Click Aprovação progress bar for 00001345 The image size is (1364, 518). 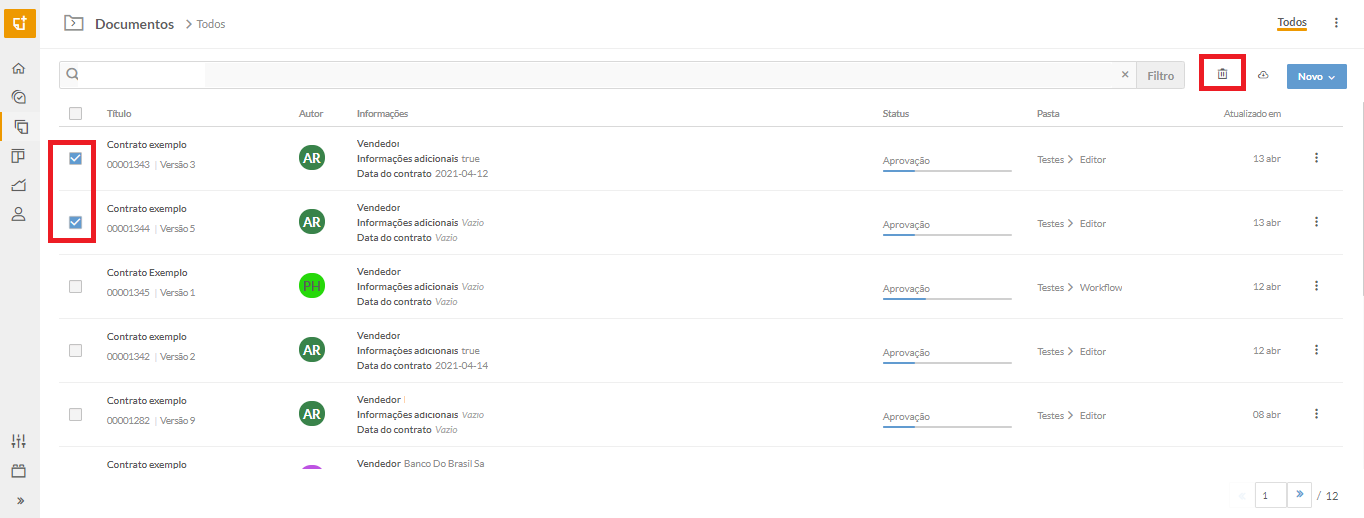tap(947, 298)
